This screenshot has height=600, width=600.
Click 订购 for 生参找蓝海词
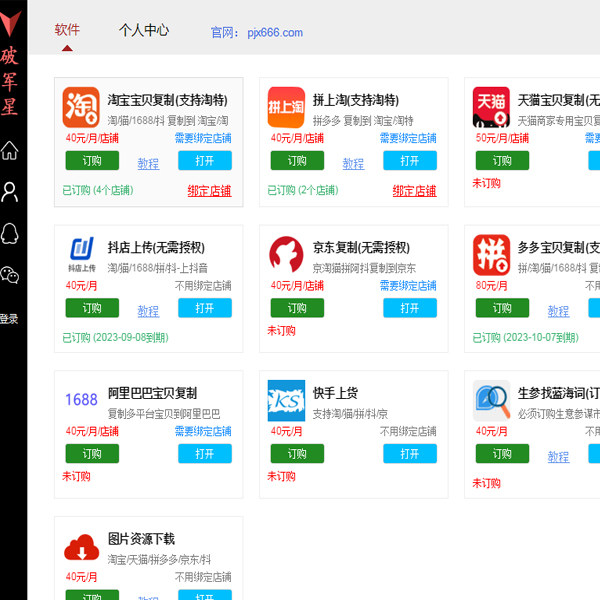point(502,453)
